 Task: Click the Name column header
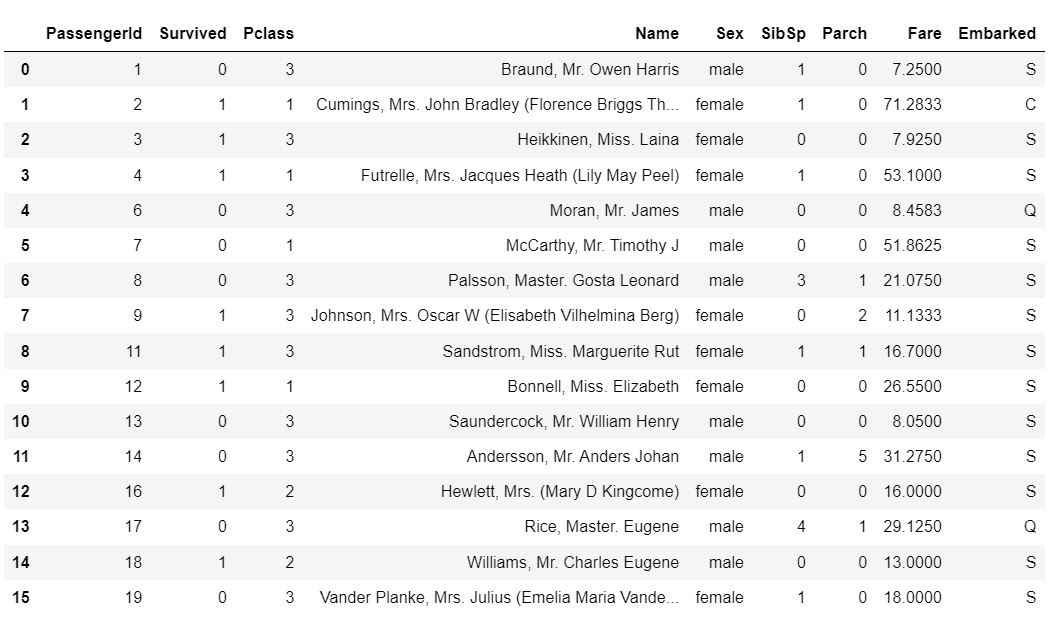tap(656, 33)
